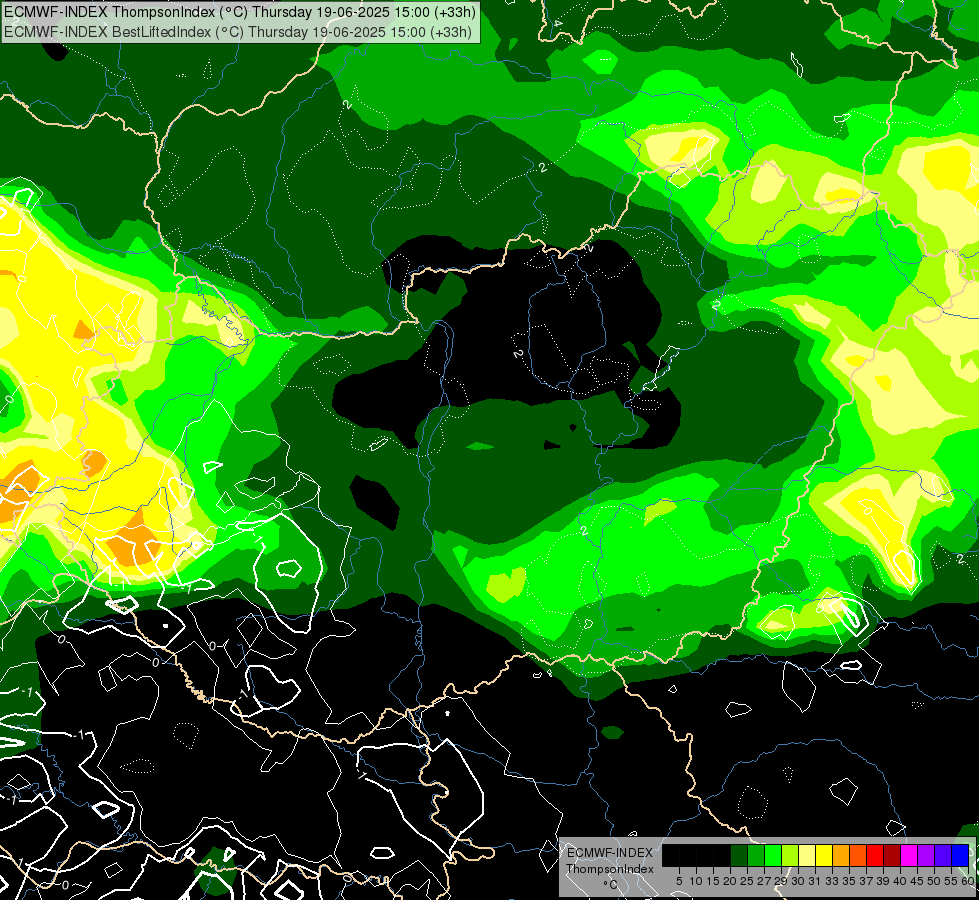Viewport: 979px width, 900px height.
Task: Click the legend tick value 5
Action: click(679, 881)
